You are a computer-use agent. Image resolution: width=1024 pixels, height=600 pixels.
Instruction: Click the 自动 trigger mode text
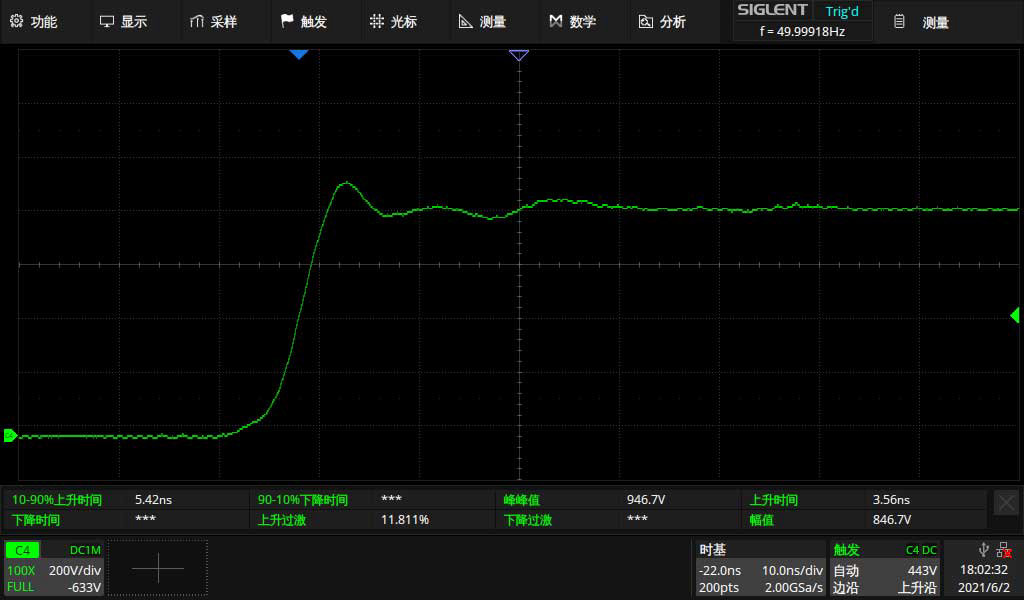[x=846, y=571]
